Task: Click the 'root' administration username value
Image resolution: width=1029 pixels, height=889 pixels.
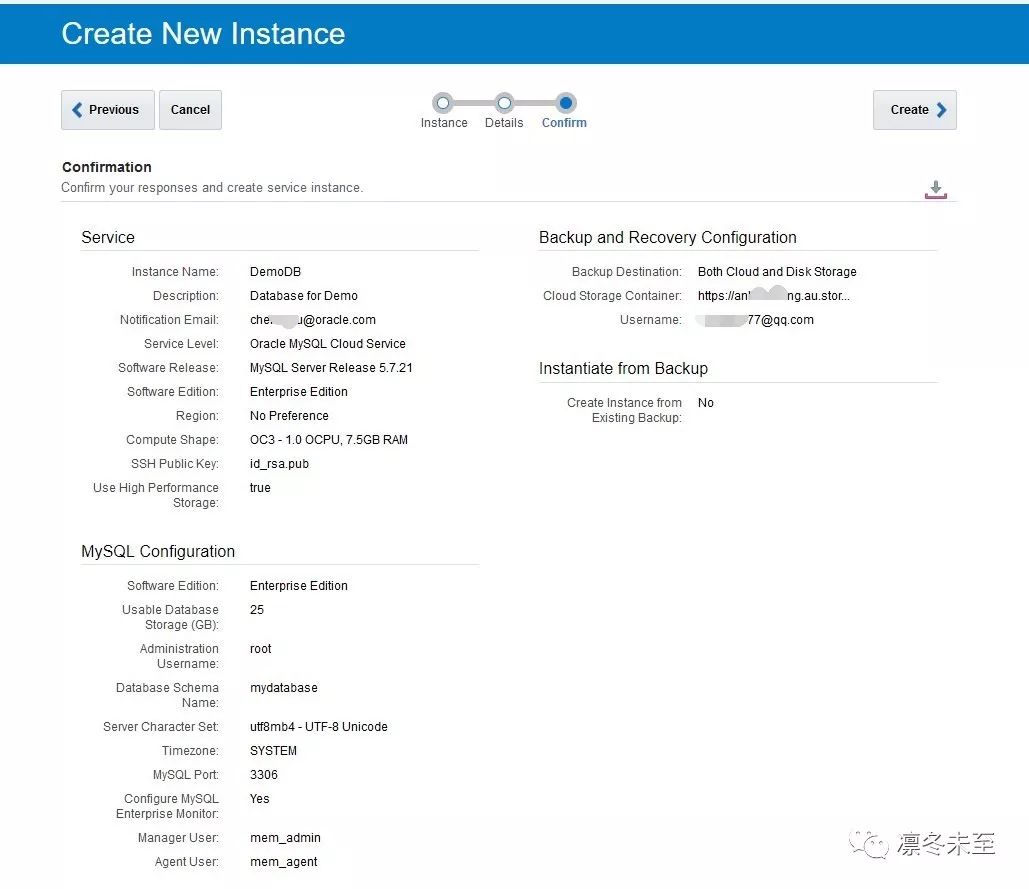Action: coord(261,649)
